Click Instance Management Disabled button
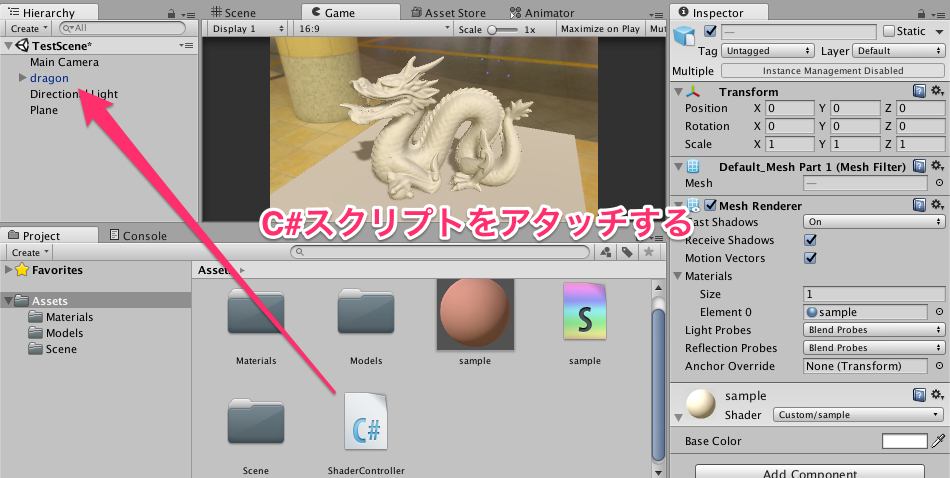This screenshot has height=478, width=950. pyautogui.click(x=832, y=71)
